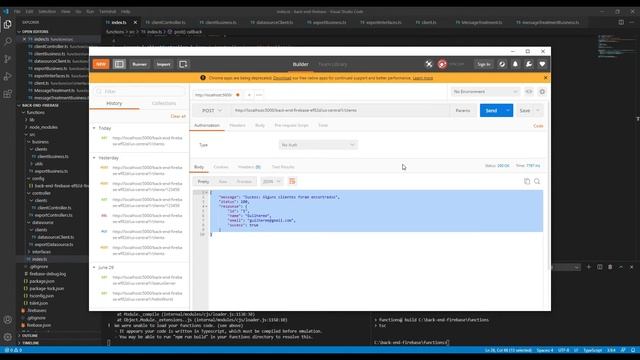Screen dimensions: 640x360
Task: Select the Collections tab in the sidebar
Action: [164, 104]
